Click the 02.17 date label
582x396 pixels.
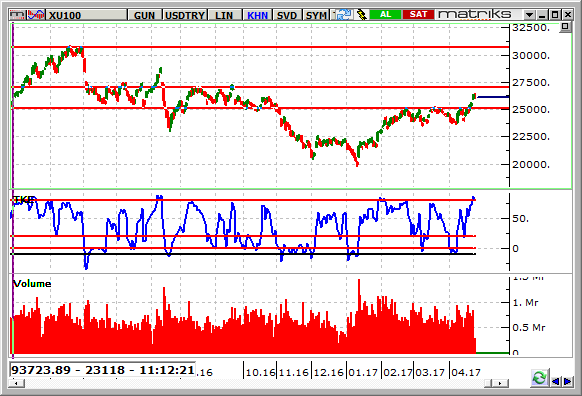tap(398, 372)
